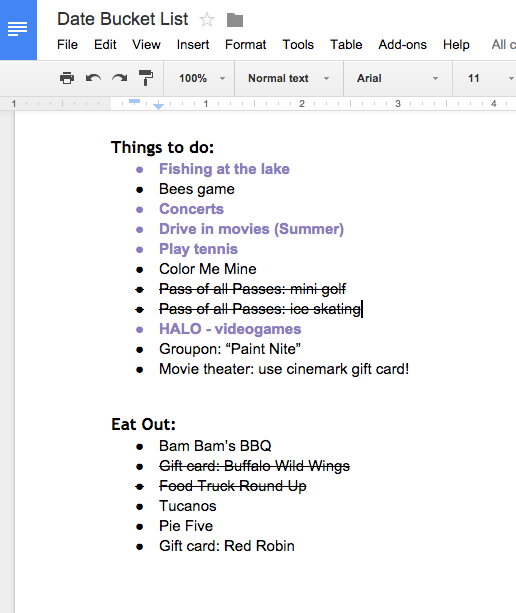Click the Redo arrow
This screenshot has height=613, width=516.
tap(120, 78)
